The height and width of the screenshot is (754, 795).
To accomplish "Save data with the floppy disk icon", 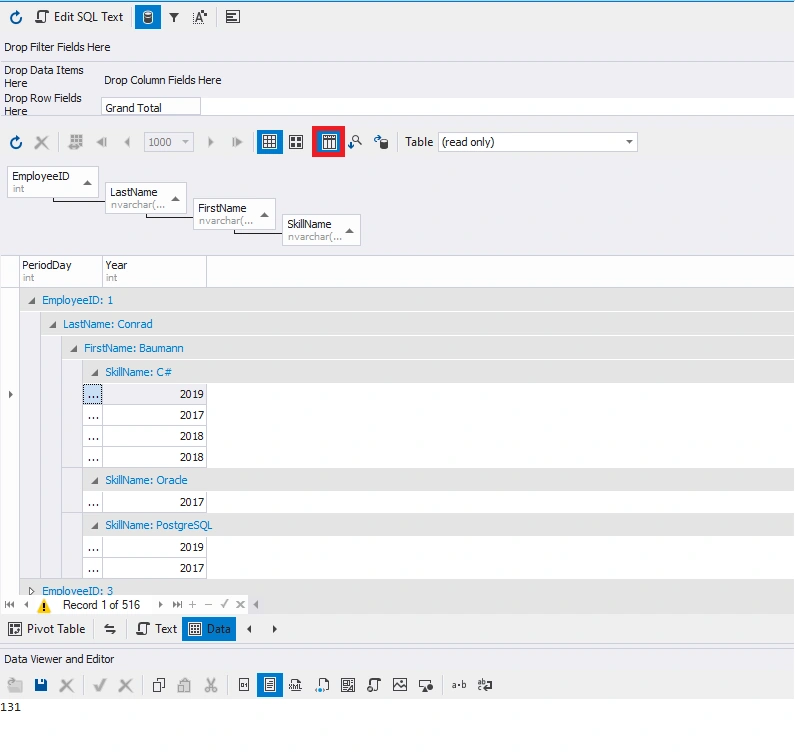I will 41,686.
